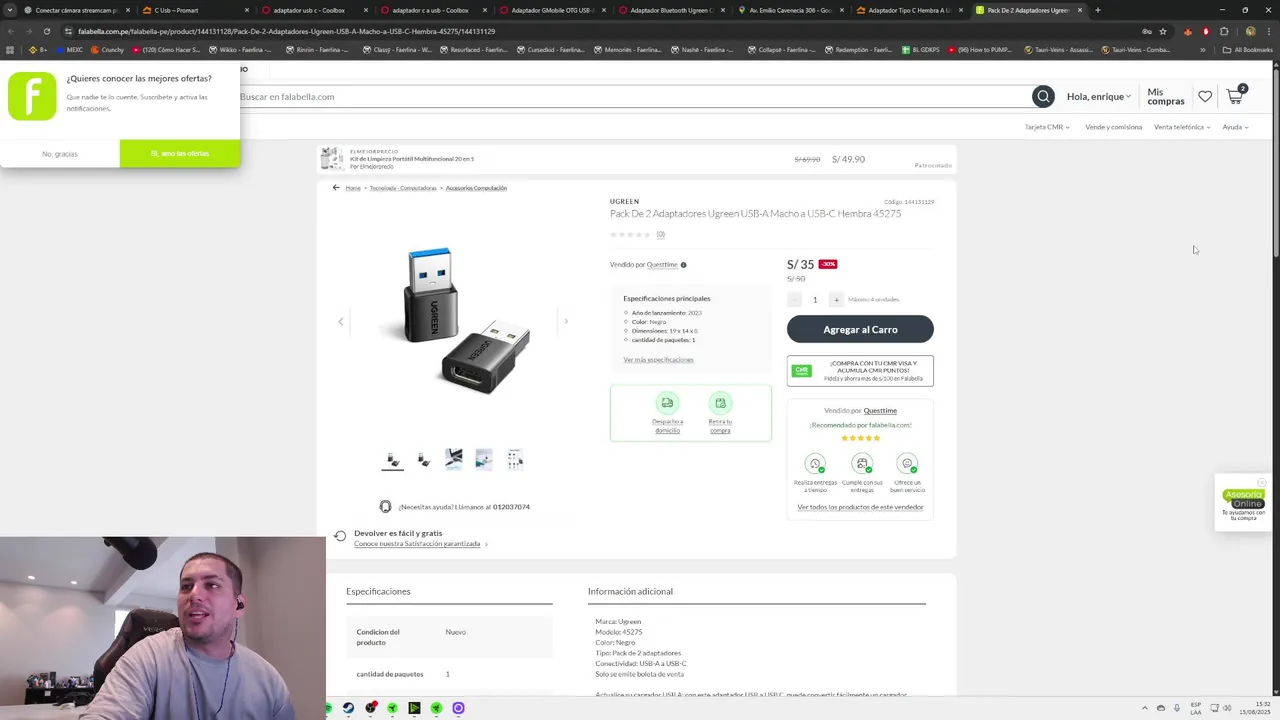
Task: Open Mis compras link
Action: (x=1166, y=97)
